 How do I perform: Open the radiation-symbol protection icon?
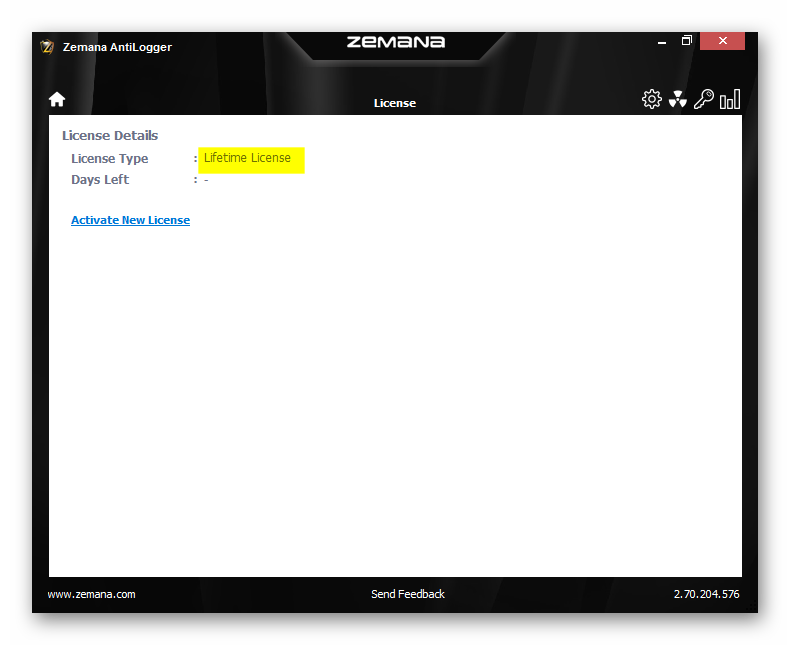click(x=678, y=99)
